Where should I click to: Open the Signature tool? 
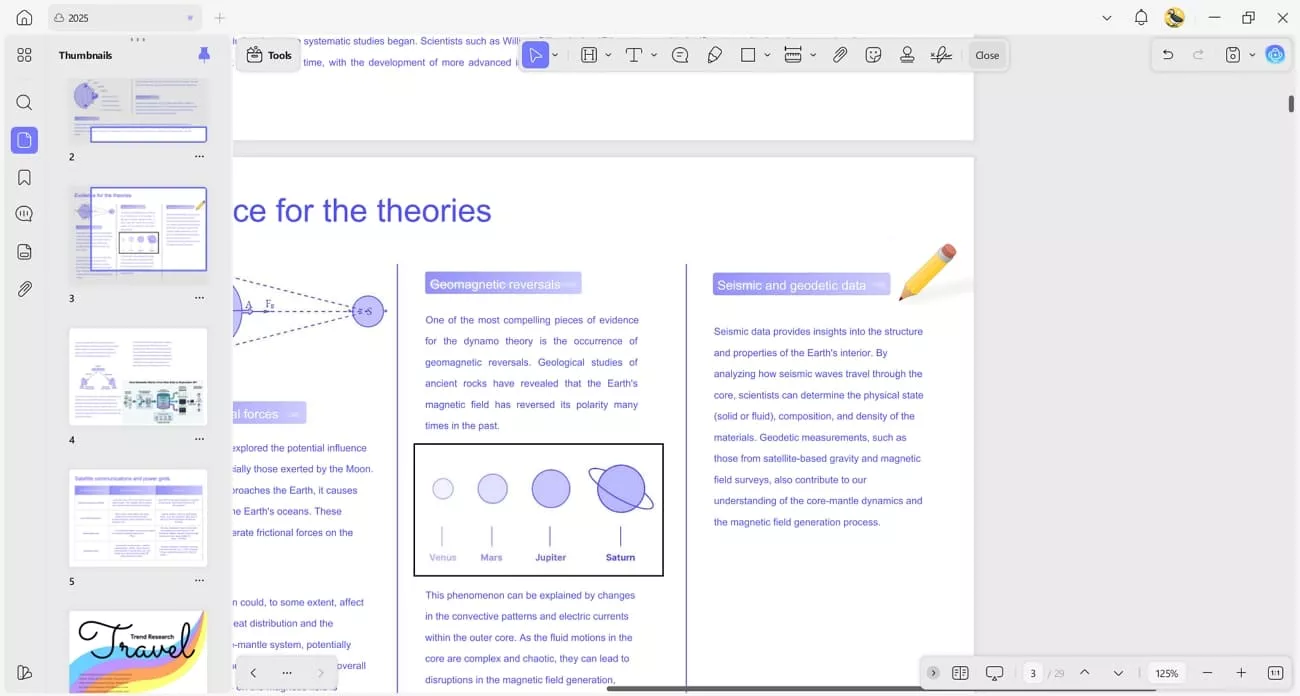click(x=941, y=55)
